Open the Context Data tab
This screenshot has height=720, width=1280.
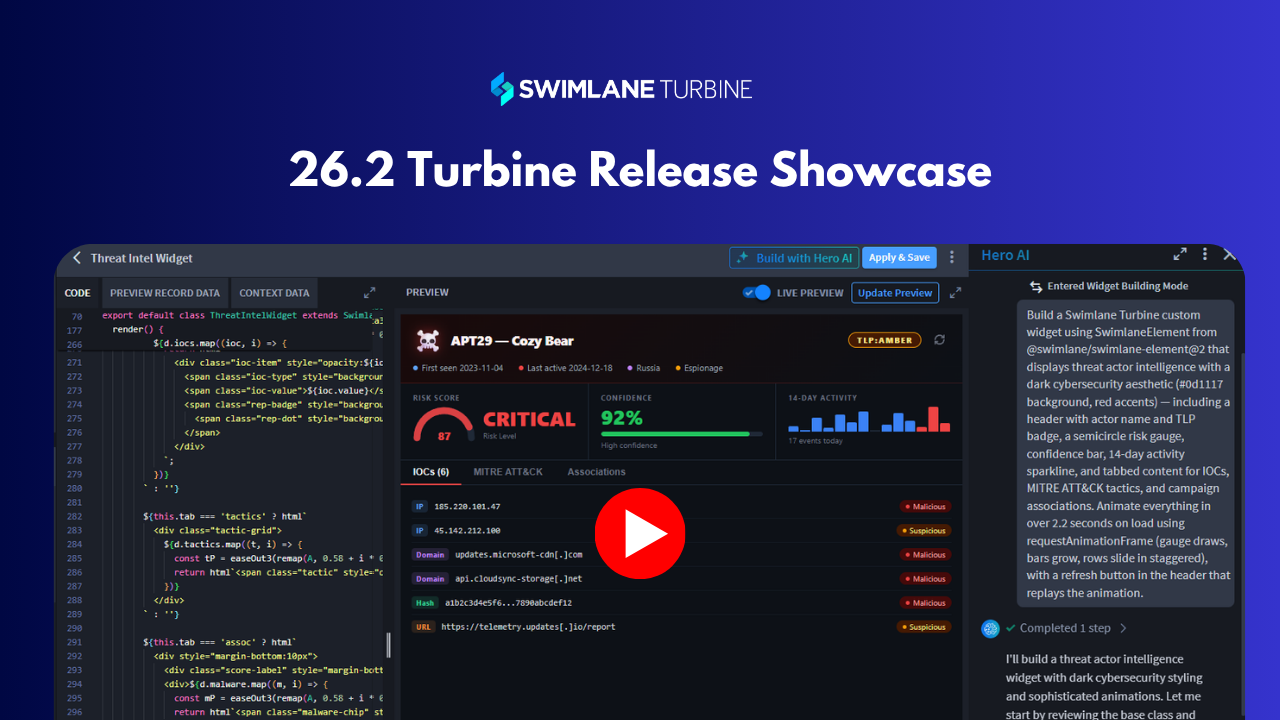[x=274, y=293]
